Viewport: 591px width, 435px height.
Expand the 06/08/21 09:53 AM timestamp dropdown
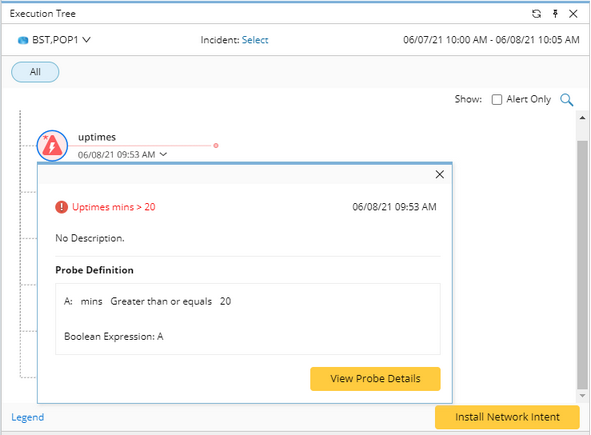(x=163, y=154)
